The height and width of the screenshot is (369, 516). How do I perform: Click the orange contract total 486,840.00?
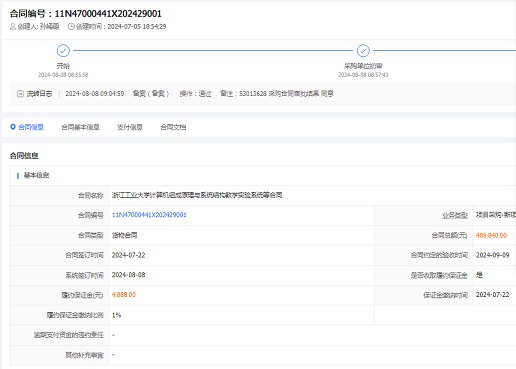point(491,235)
